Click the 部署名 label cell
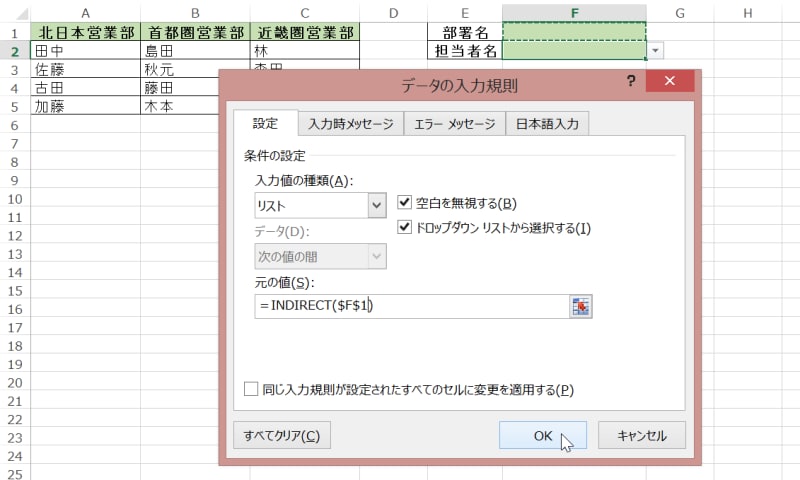The width and height of the screenshot is (800, 480). pyautogui.click(x=465, y=33)
